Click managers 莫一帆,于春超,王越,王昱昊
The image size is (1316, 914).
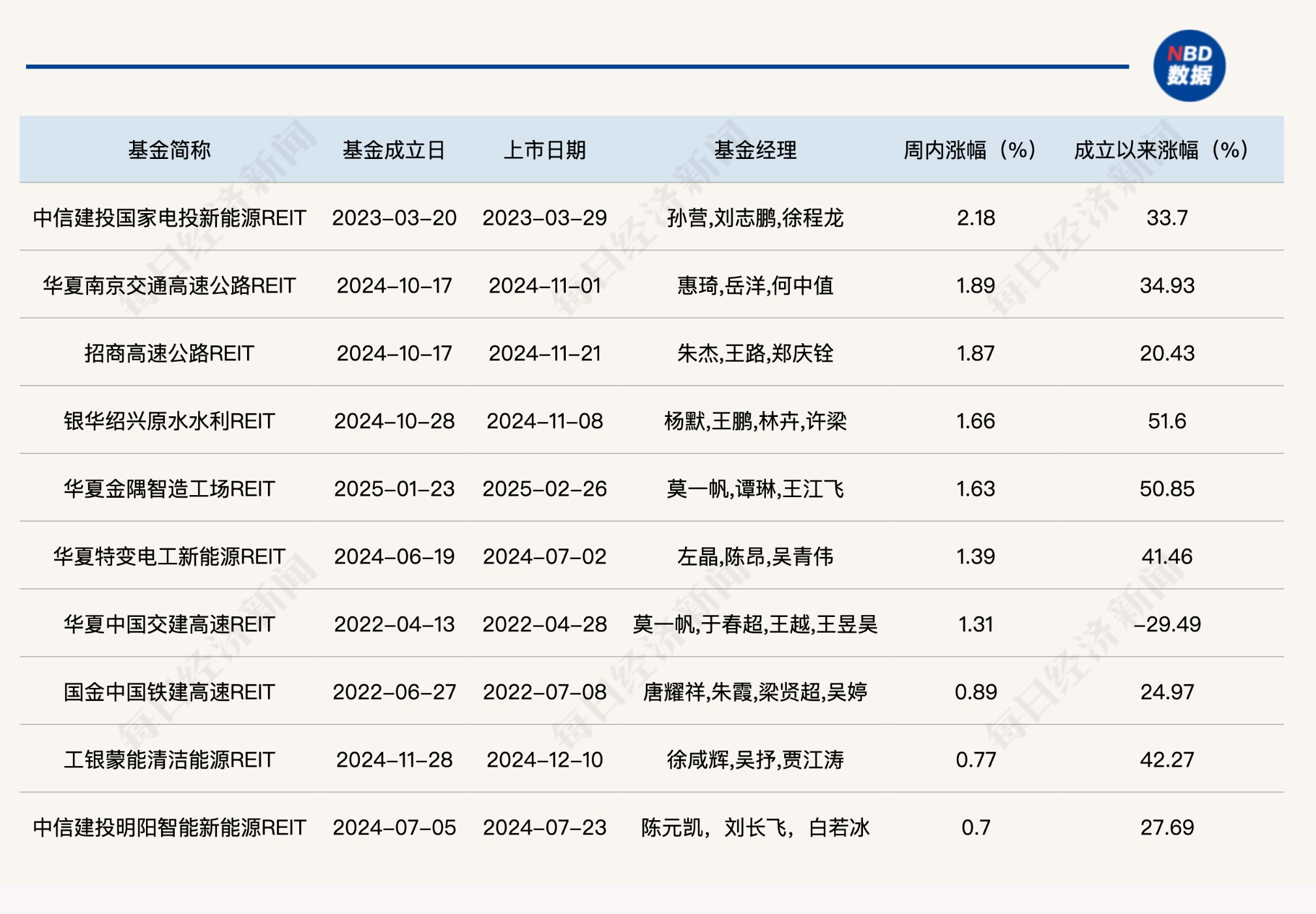coord(755,624)
